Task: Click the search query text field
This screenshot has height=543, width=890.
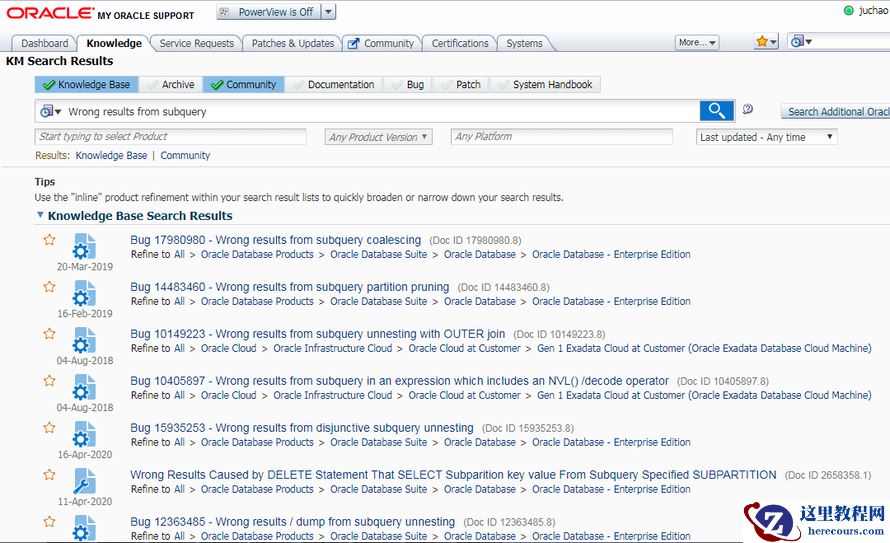Action: point(381,111)
